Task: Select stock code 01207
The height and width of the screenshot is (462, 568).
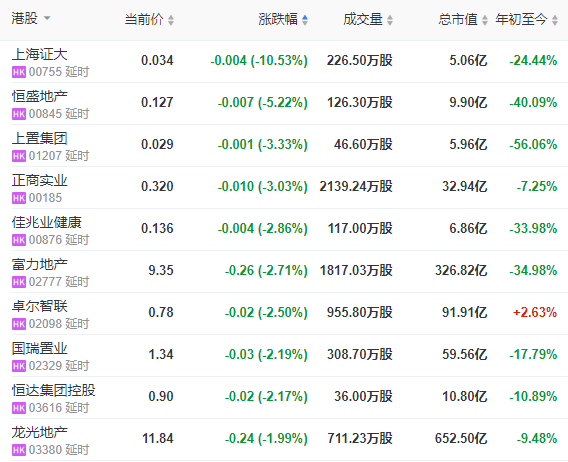Action: pos(45,156)
